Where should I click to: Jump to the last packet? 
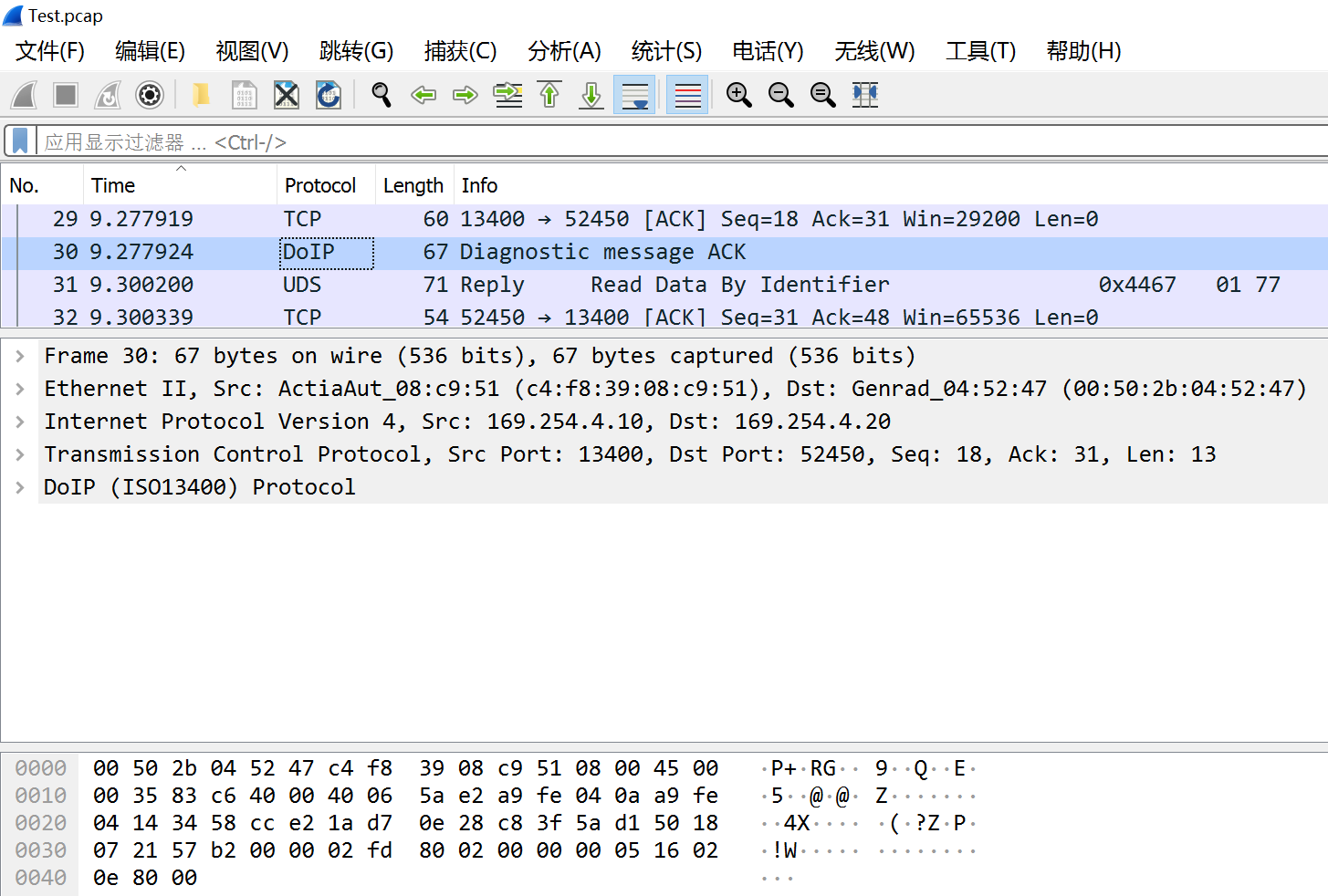[591, 94]
